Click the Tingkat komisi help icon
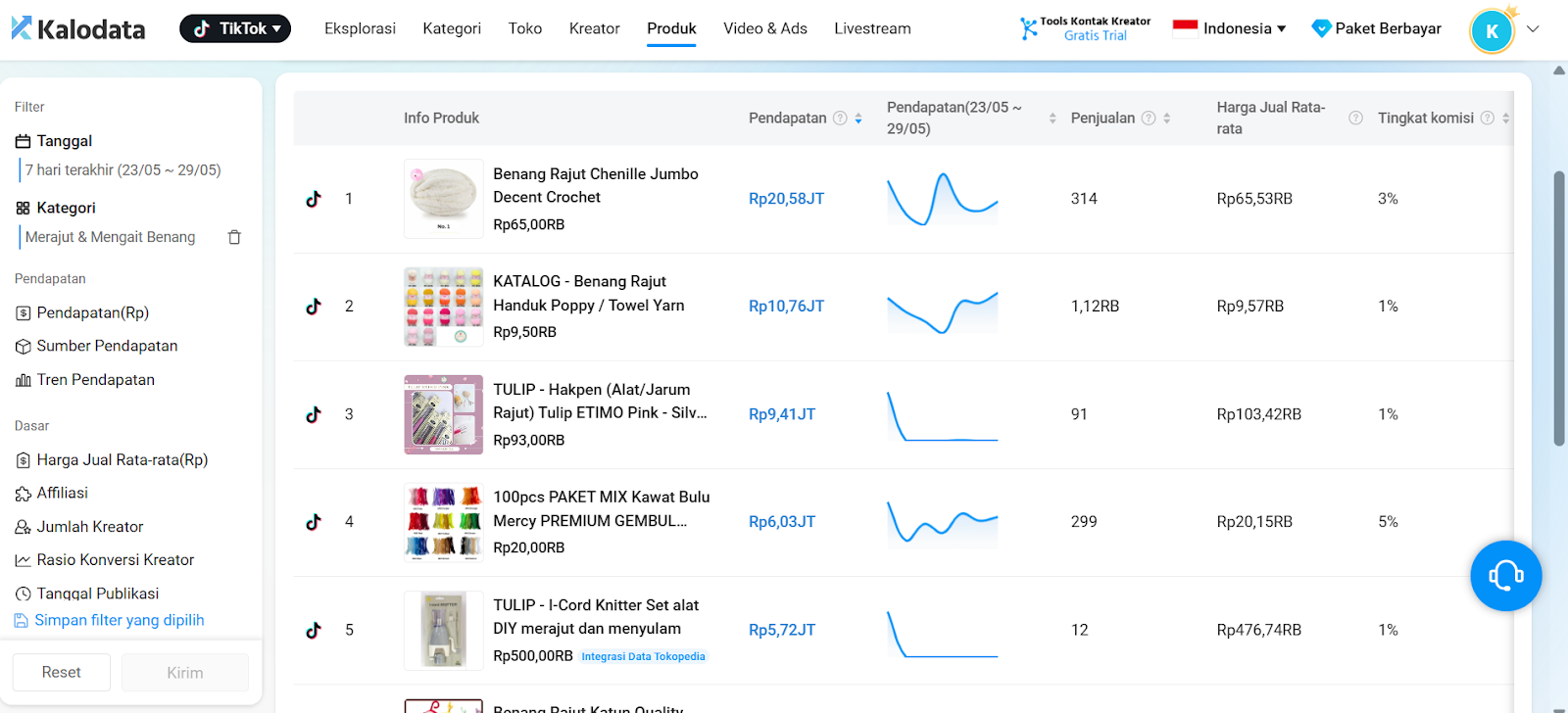The height and width of the screenshot is (713, 1568). [x=1487, y=118]
